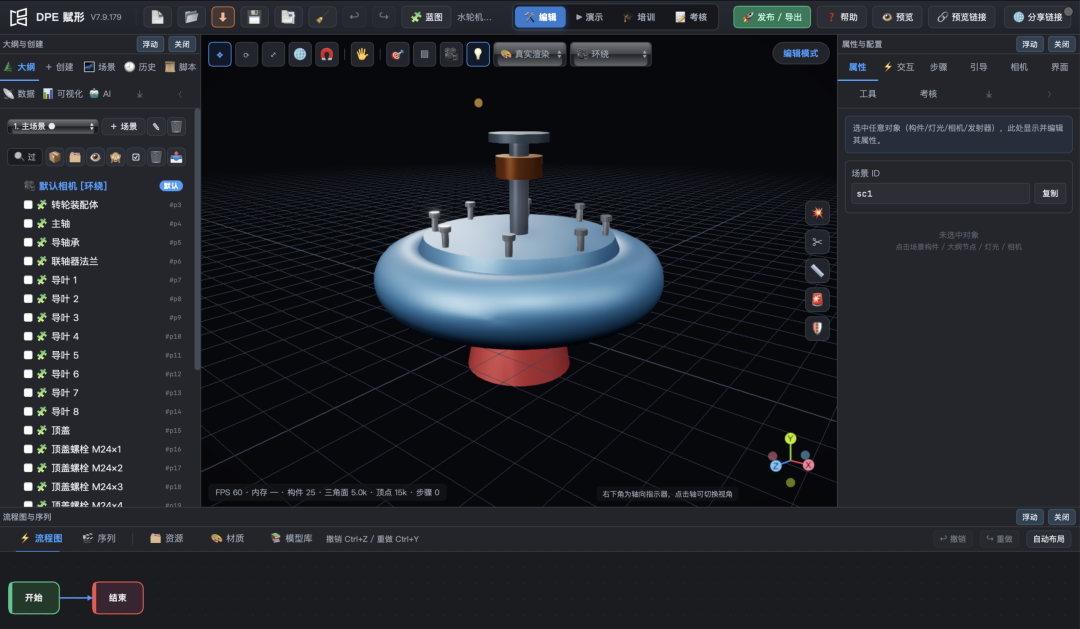
Task: Tick the checkbox for 导轴承
Action: [x=28, y=243]
